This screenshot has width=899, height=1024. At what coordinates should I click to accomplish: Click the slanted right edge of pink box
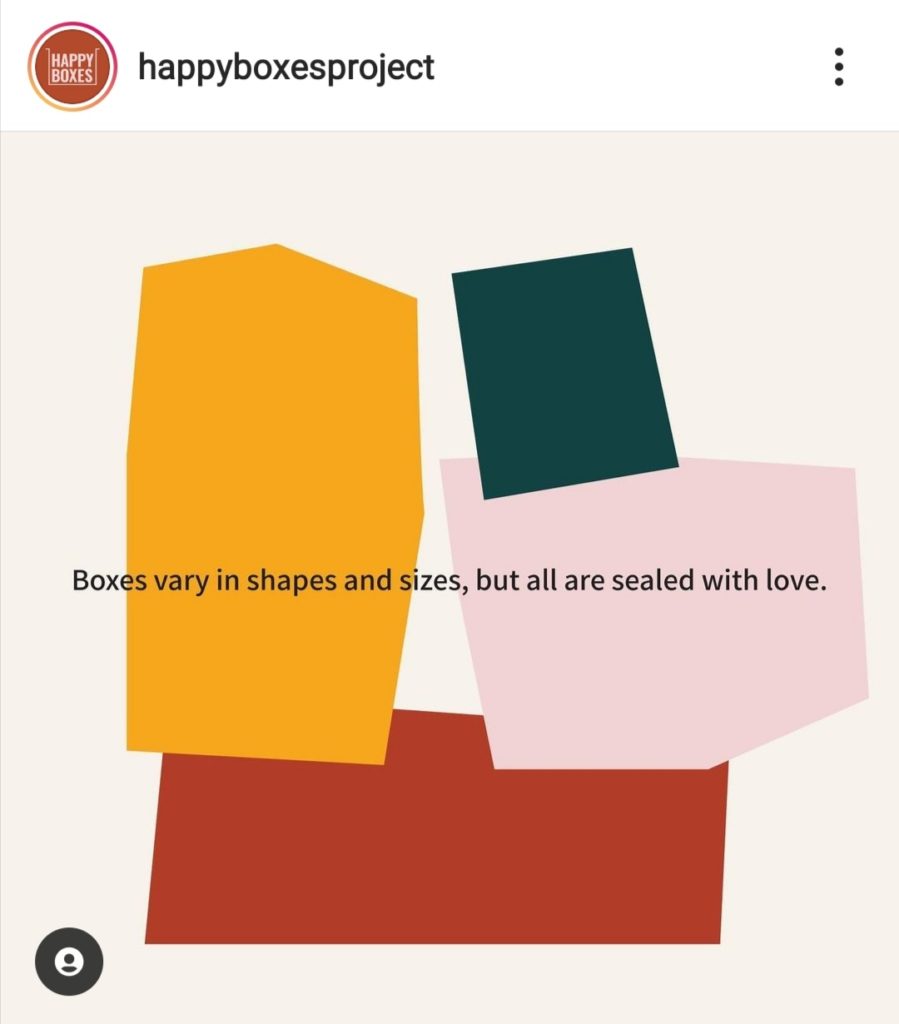click(789, 733)
